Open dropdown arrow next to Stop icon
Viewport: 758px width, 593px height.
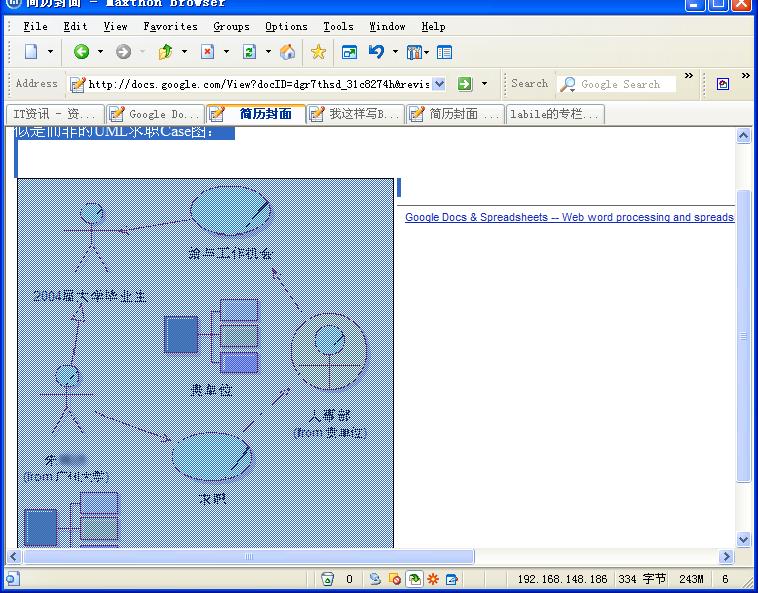click(x=226, y=52)
